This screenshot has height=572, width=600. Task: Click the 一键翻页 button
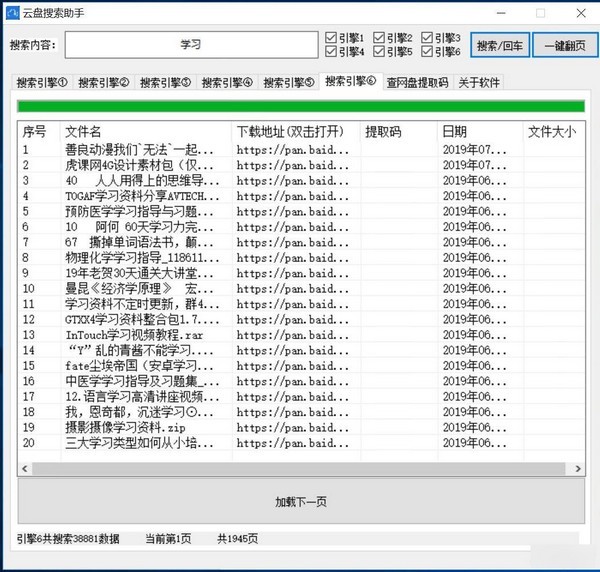coord(565,45)
